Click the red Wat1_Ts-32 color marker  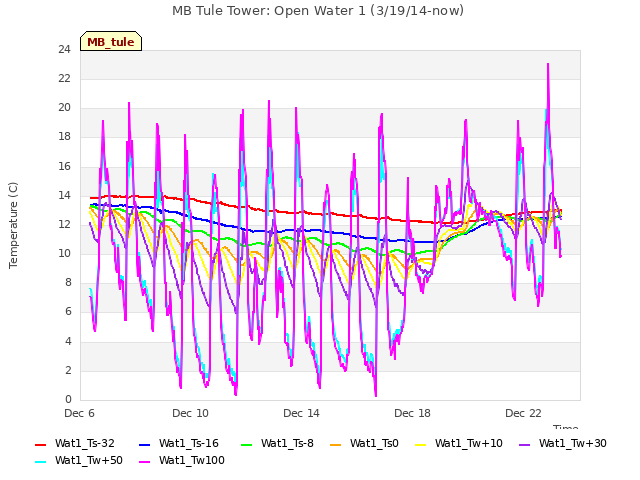pos(40,444)
